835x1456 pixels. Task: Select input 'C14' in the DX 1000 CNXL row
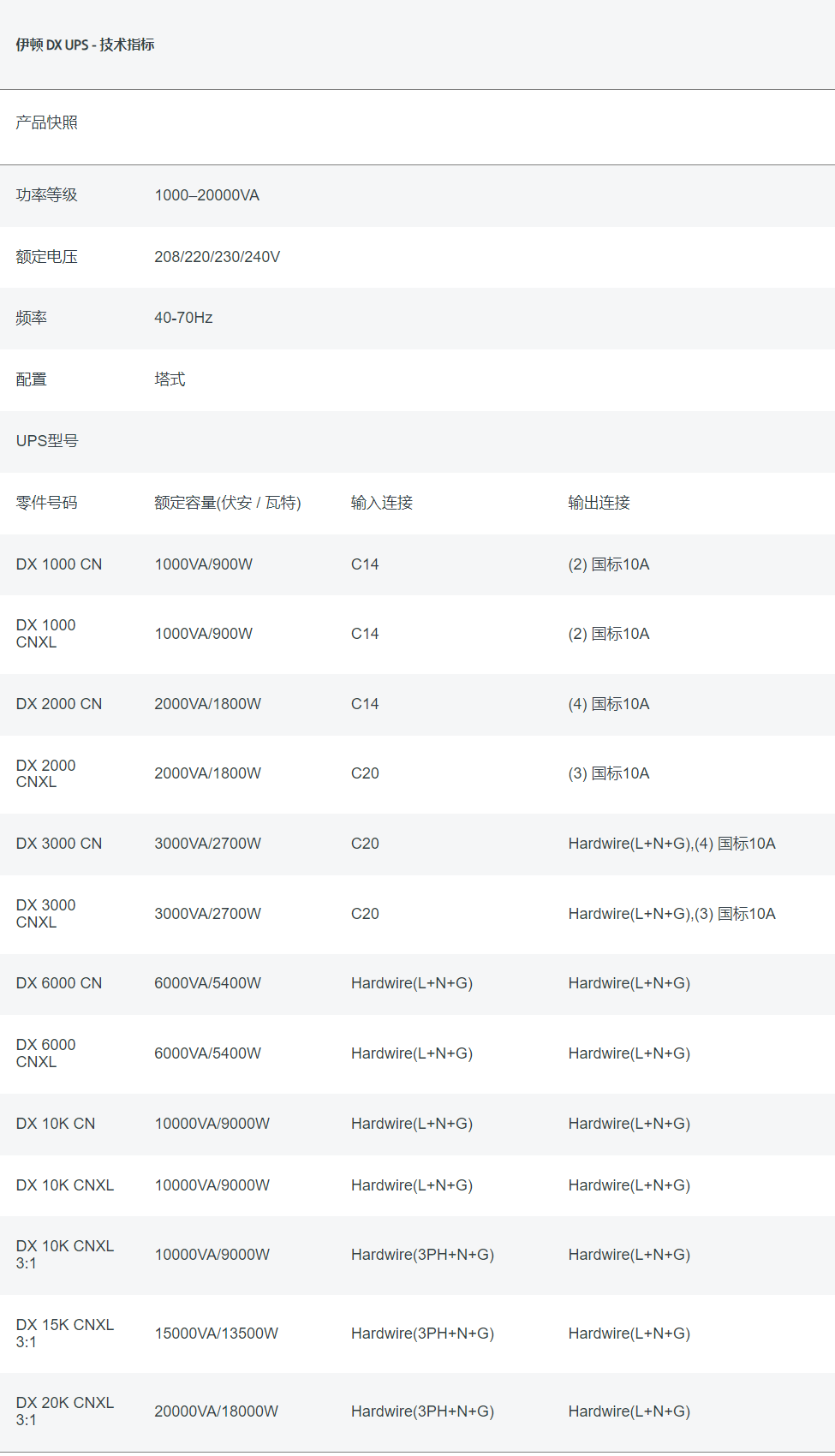(x=365, y=634)
